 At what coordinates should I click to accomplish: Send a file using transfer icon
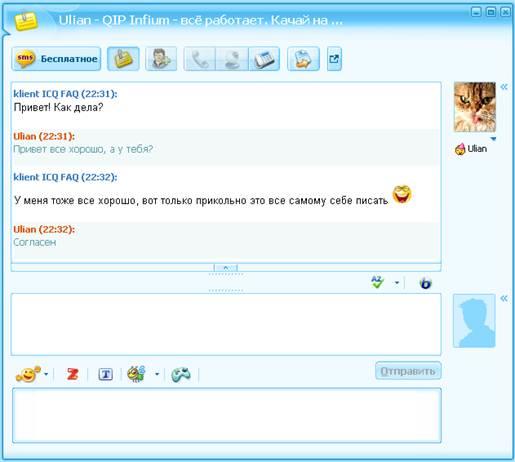point(303,59)
